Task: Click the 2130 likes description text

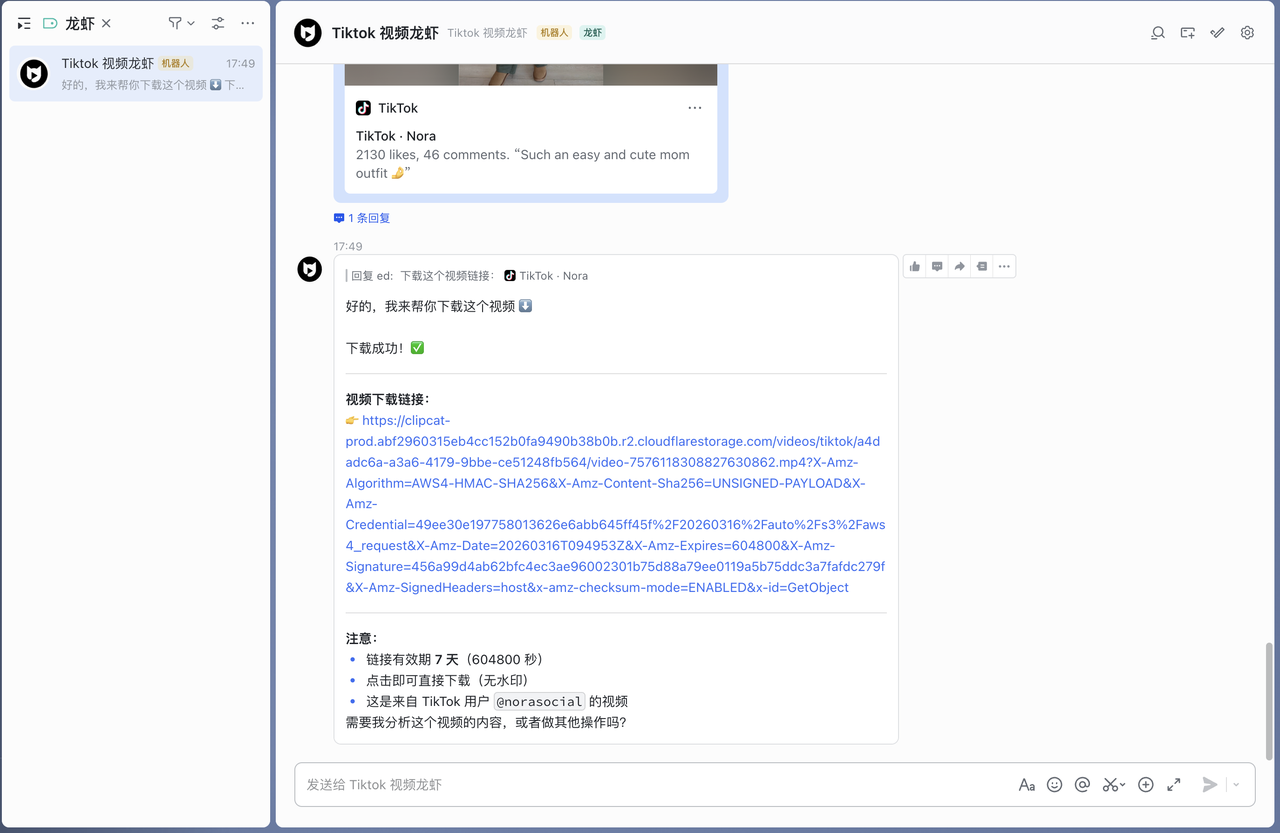Action: coord(522,164)
